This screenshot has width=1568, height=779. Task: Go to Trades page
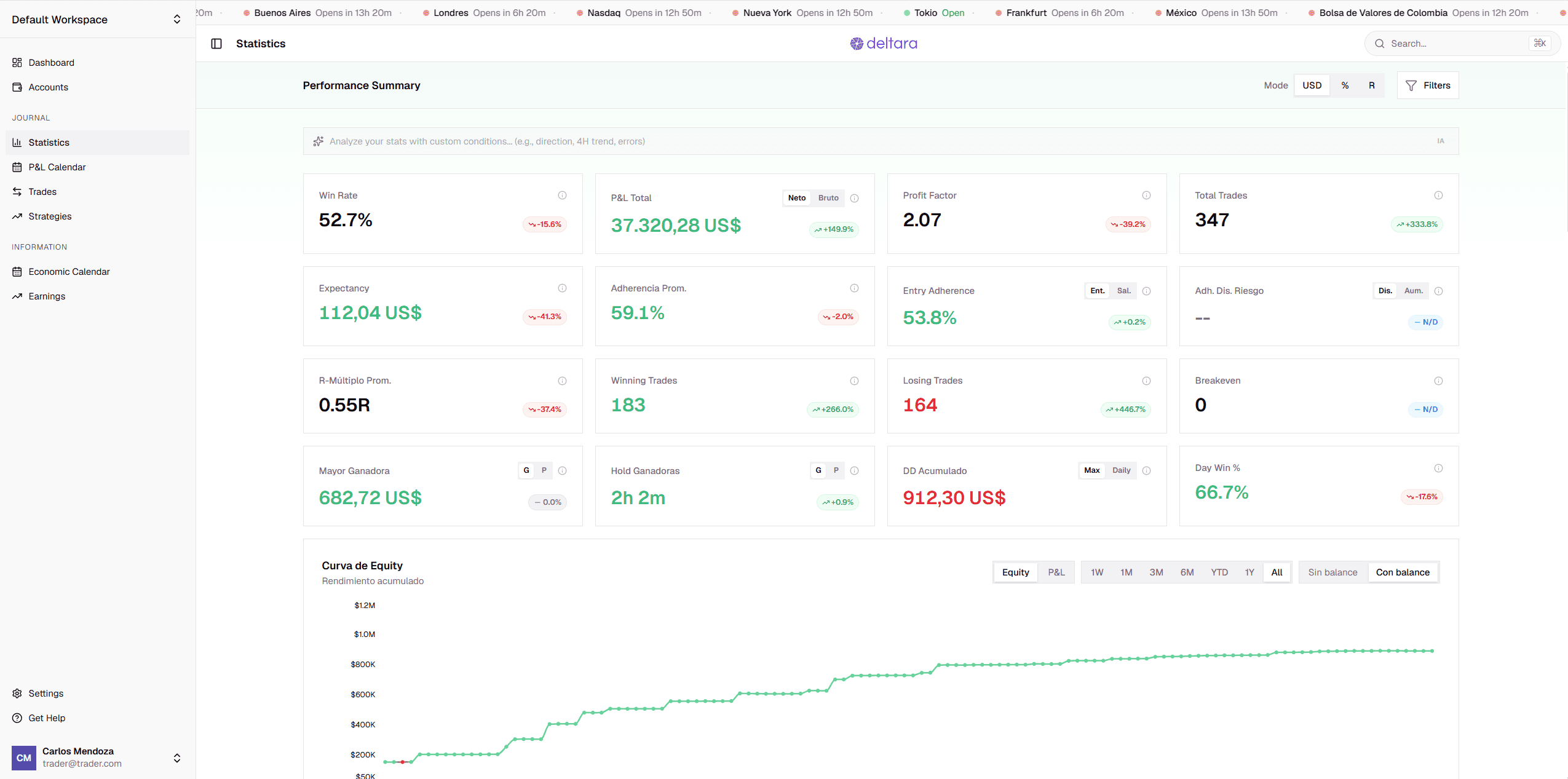click(98, 192)
